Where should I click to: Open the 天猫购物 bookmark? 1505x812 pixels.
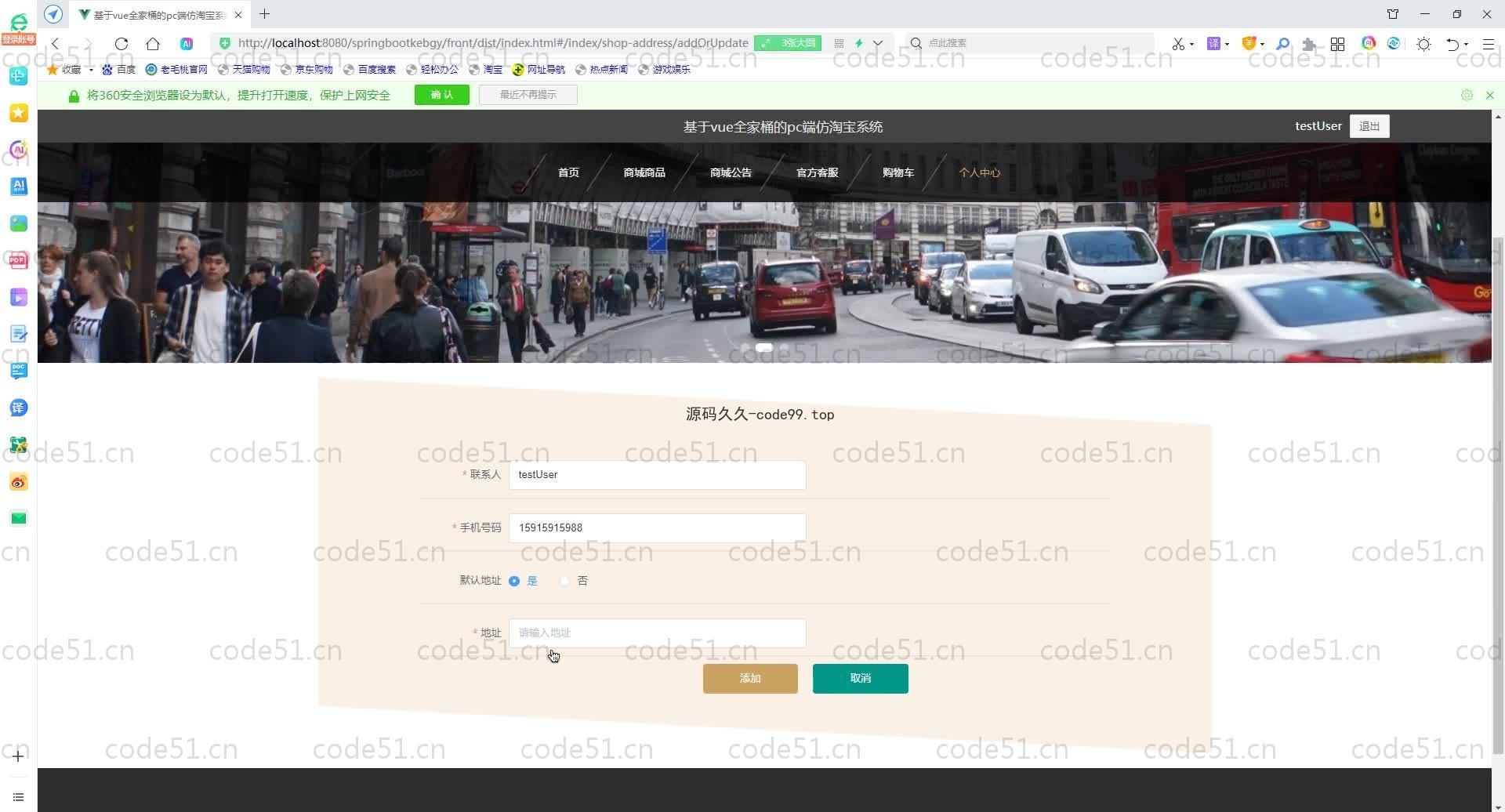(244, 70)
